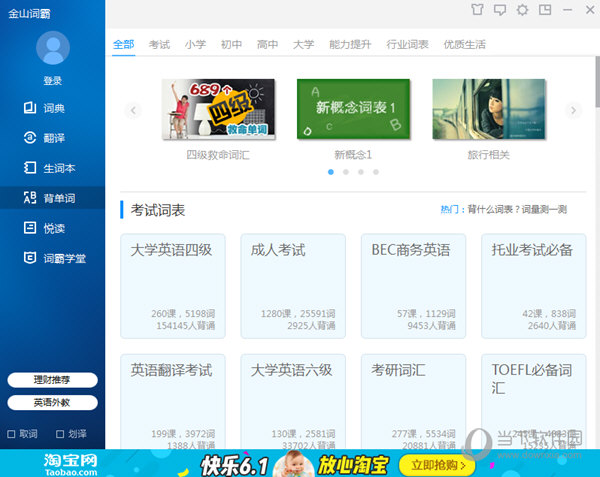Click the 四级救命词汇 caption text
This screenshot has width=600, height=477.
(x=218, y=155)
